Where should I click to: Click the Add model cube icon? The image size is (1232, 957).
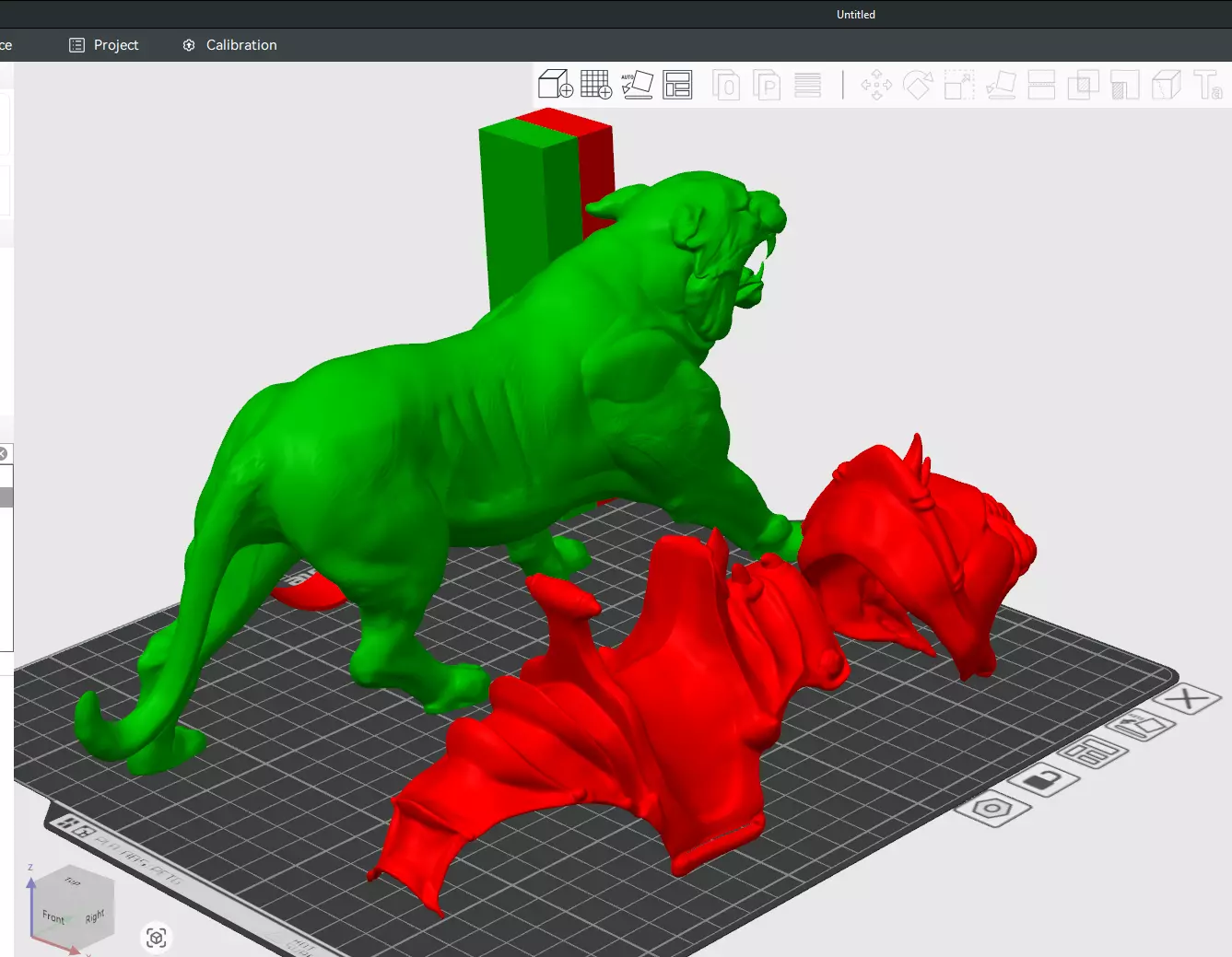pos(556,85)
